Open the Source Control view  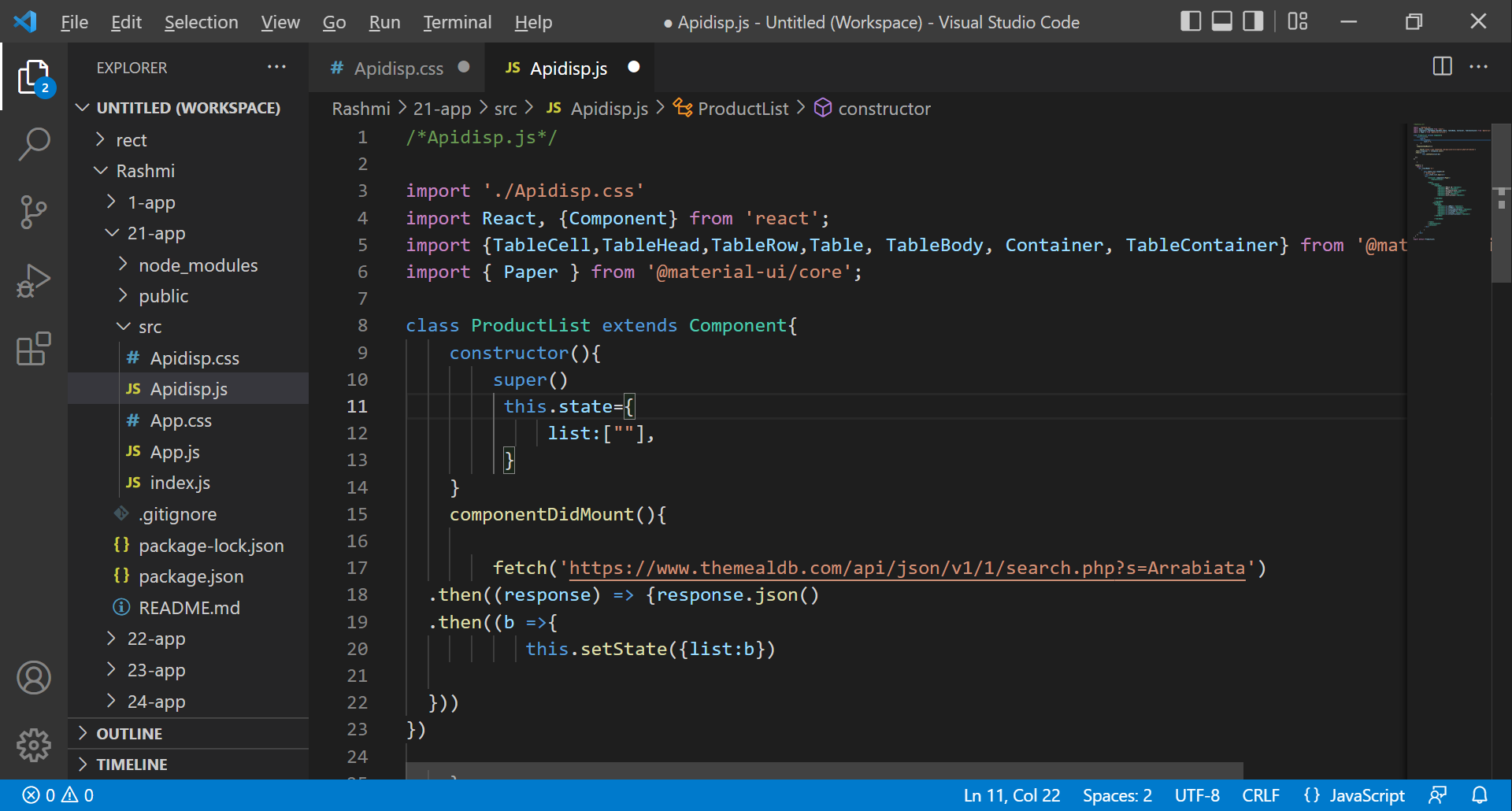pyautogui.click(x=34, y=212)
